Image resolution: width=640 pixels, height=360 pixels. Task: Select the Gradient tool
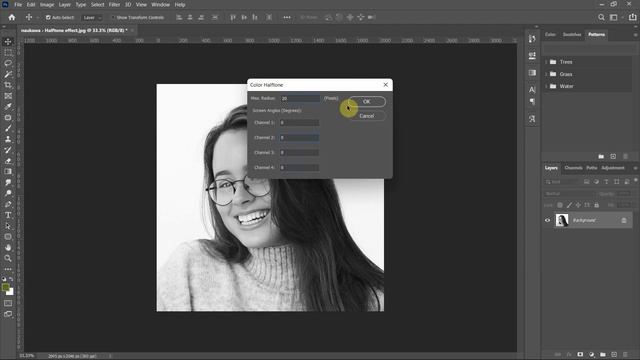click(8, 171)
